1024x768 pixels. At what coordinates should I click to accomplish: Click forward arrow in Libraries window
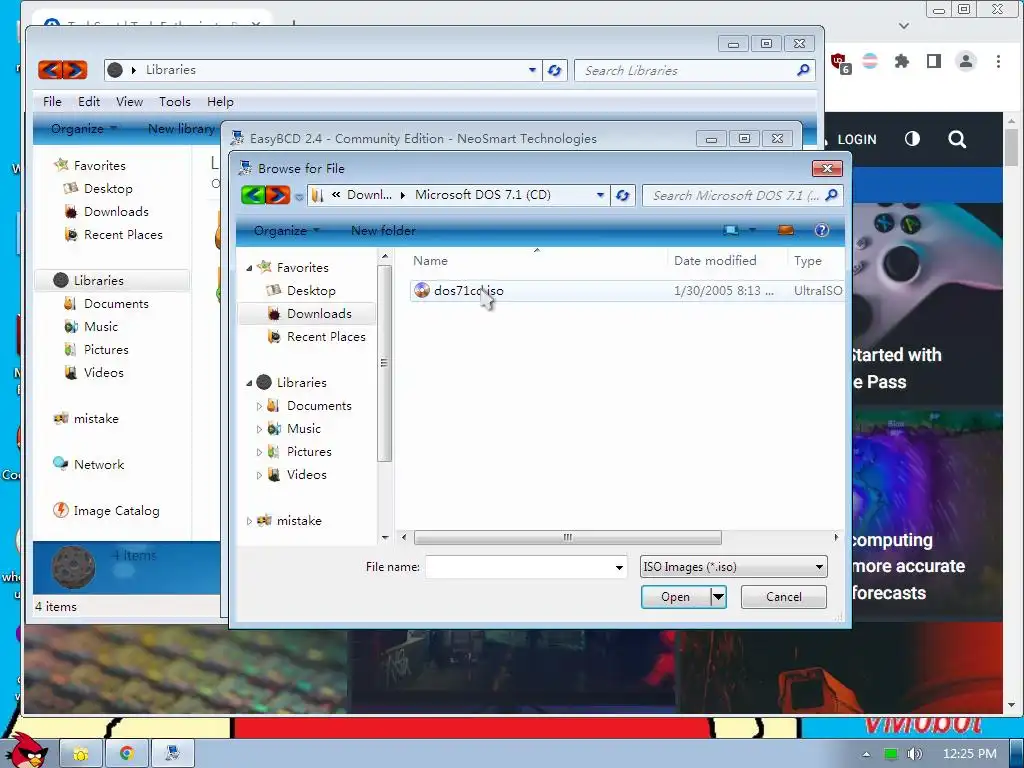pos(74,70)
